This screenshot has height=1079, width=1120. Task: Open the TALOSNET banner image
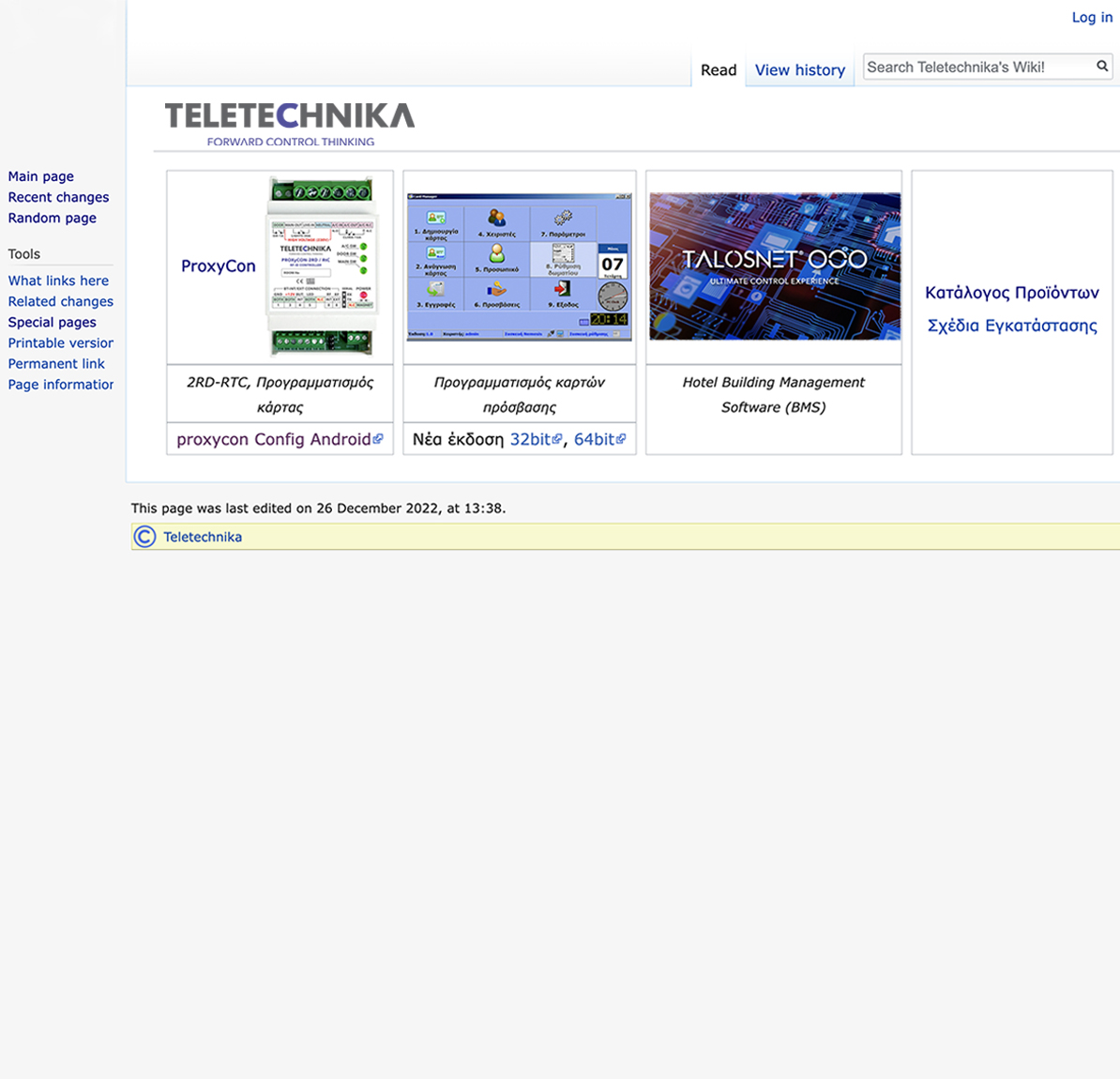pos(774,266)
